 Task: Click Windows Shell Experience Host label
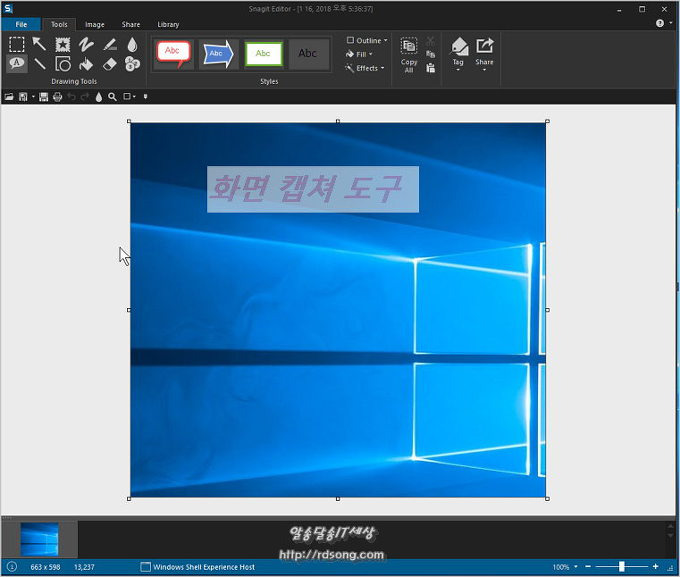click(x=204, y=567)
